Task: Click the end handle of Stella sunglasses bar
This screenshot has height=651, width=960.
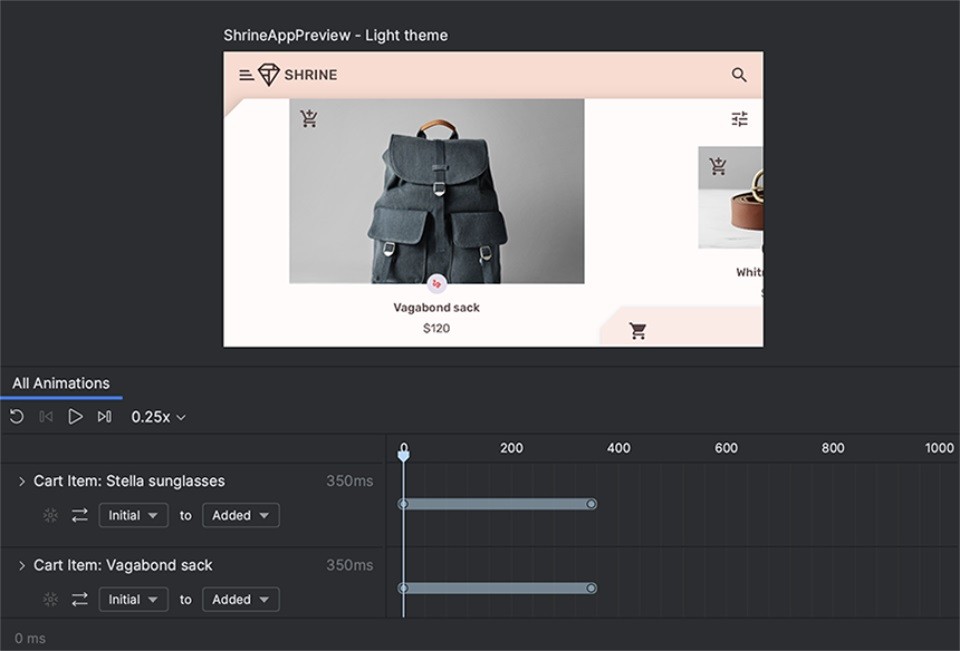Action: [591, 504]
